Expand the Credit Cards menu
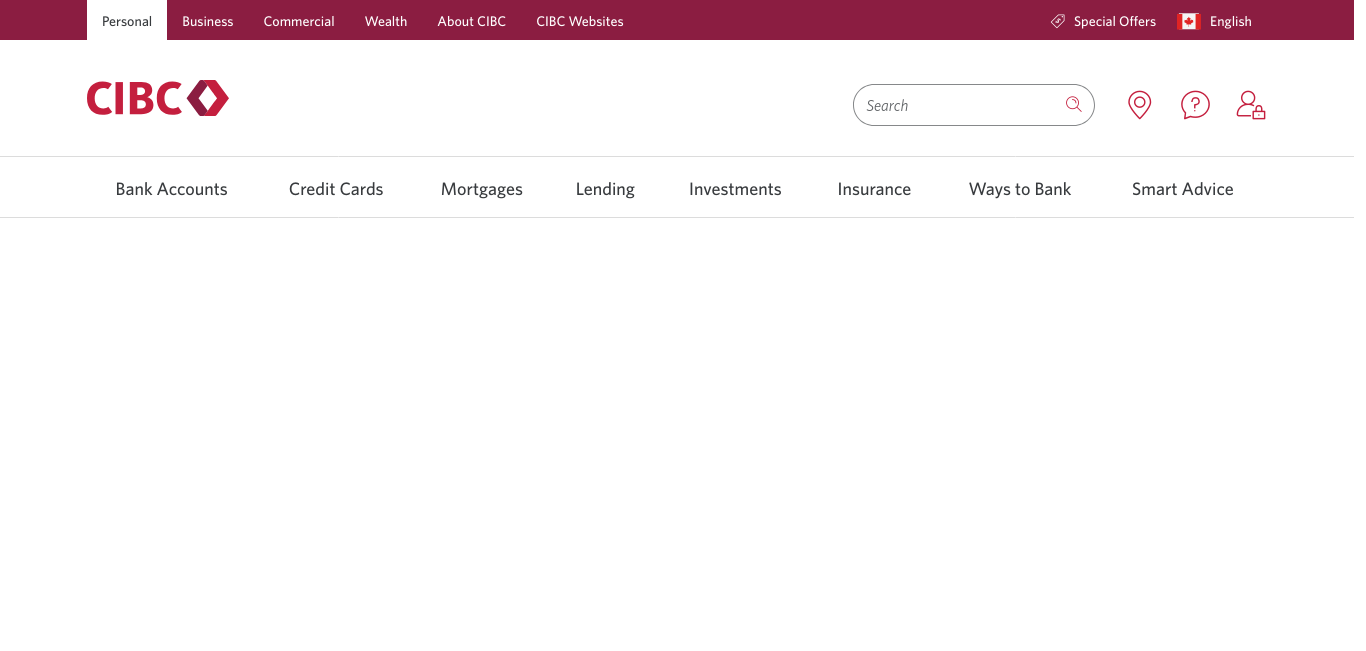Viewport: 1366px width, 651px height. point(336,189)
